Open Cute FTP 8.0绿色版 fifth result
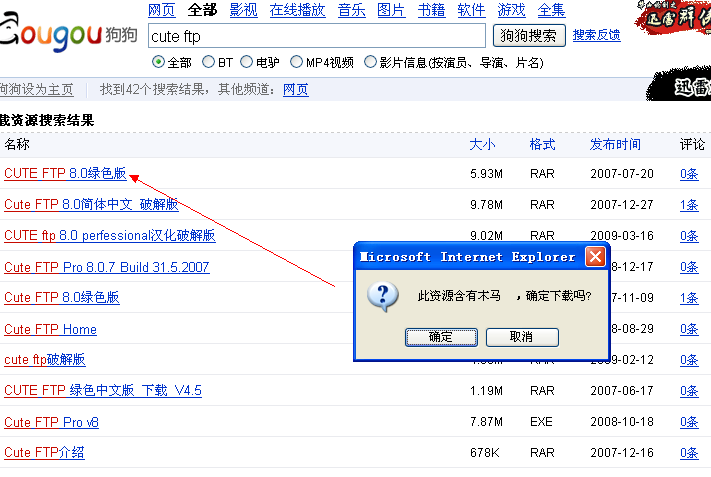 click(62, 297)
